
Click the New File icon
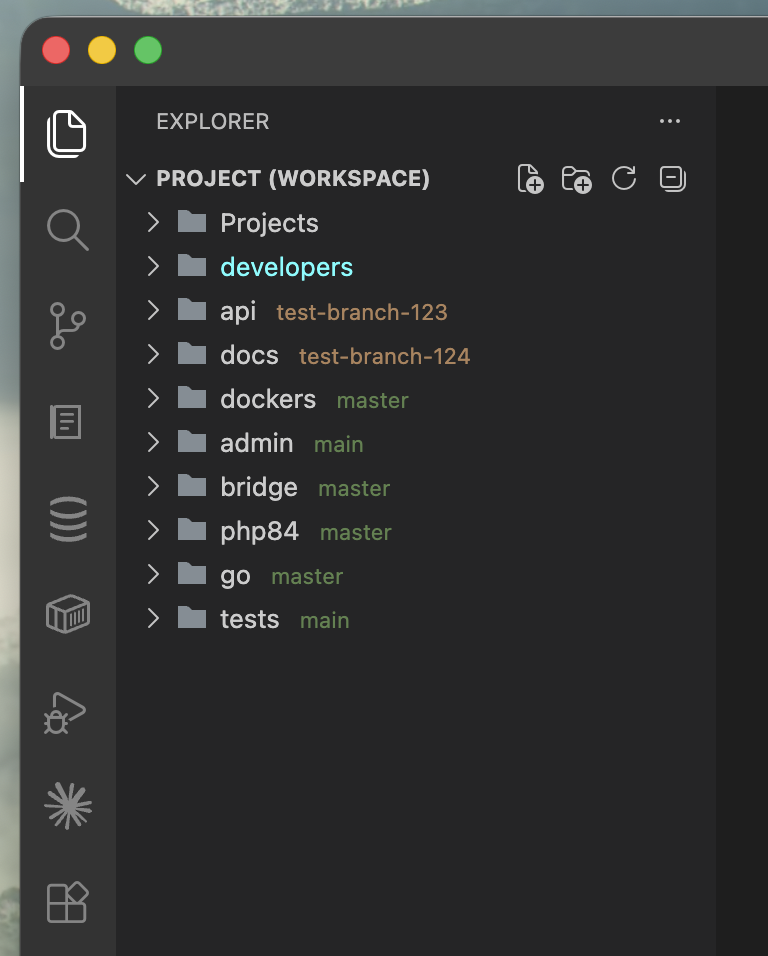coord(530,179)
